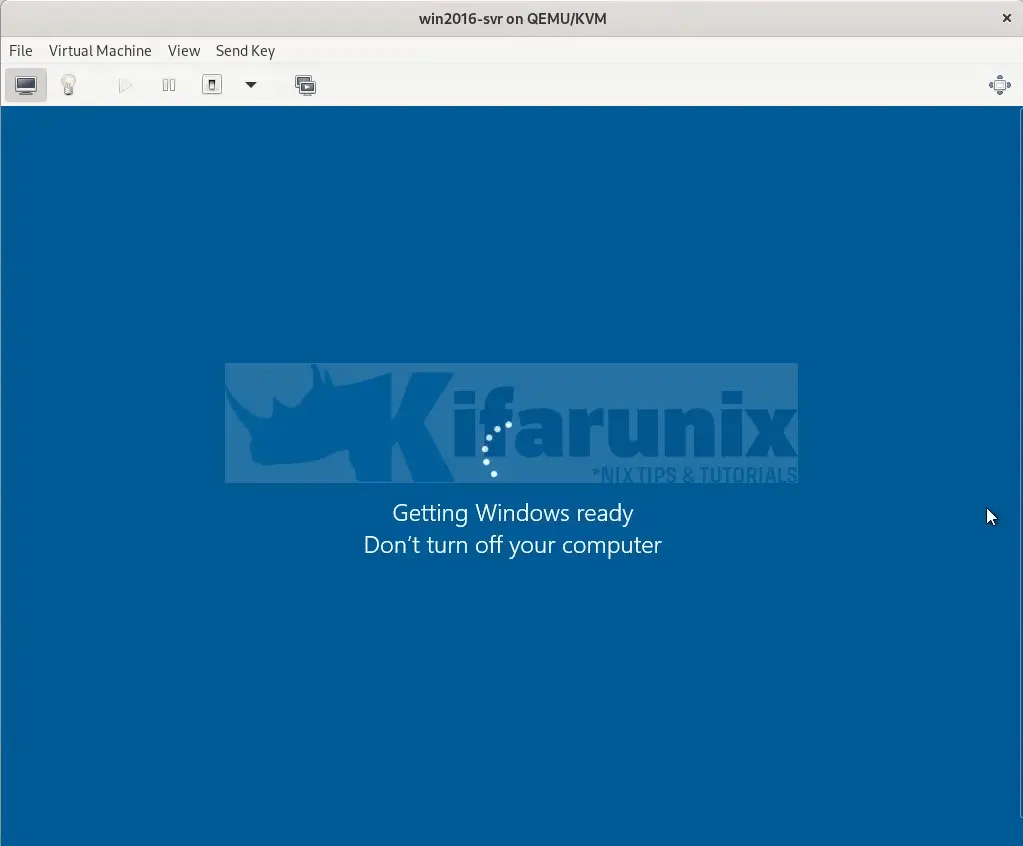1023x846 pixels.
Task: Click the circular loading progress spinner
Action: tap(492, 450)
